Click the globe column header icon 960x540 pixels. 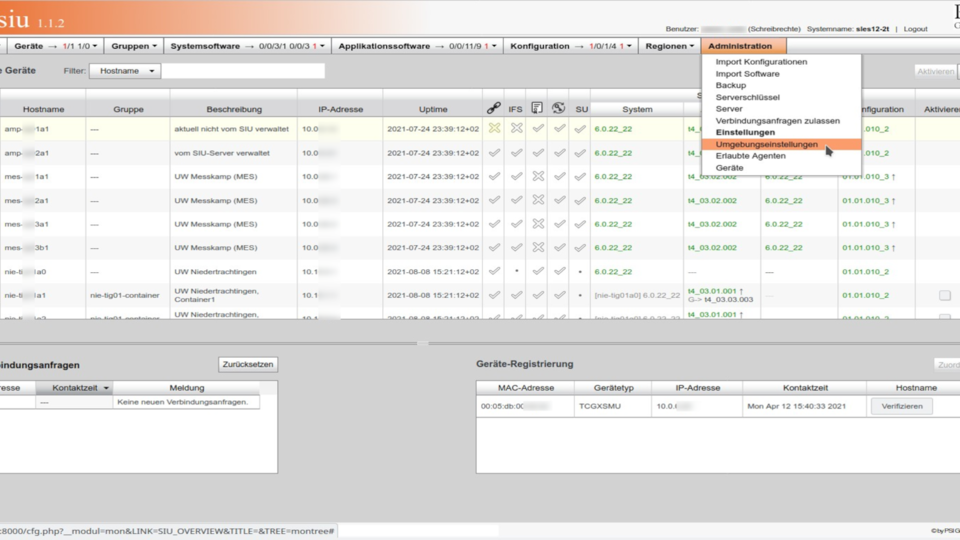tap(559, 108)
